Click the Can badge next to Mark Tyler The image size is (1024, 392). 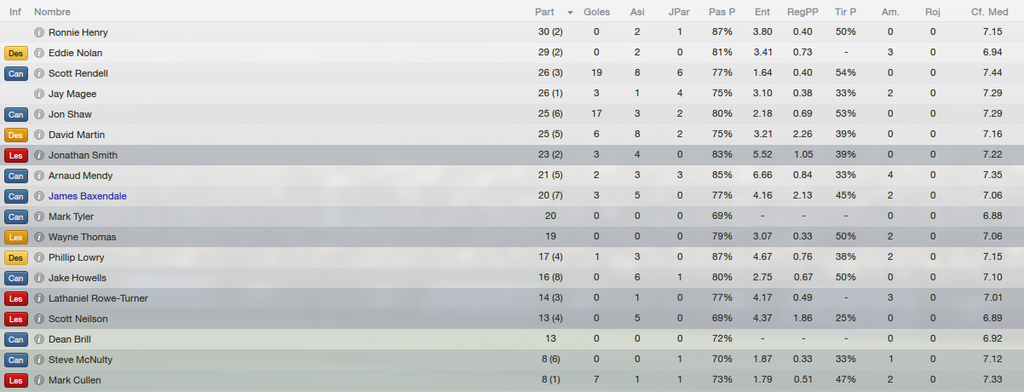pos(16,216)
